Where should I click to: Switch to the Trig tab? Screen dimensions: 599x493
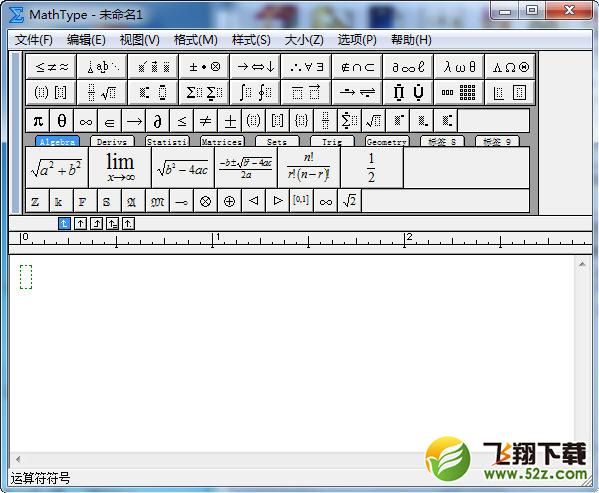(x=332, y=142)
